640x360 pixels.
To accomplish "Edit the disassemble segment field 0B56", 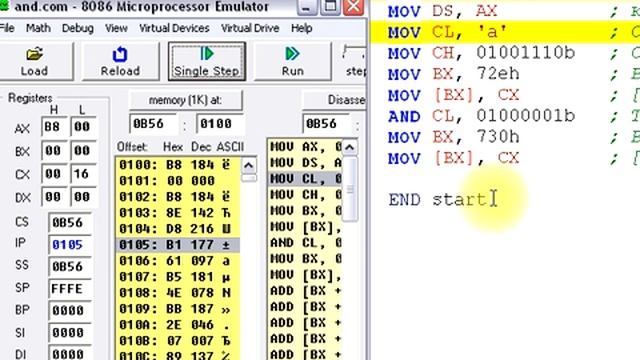I will [x=327, y=124].
